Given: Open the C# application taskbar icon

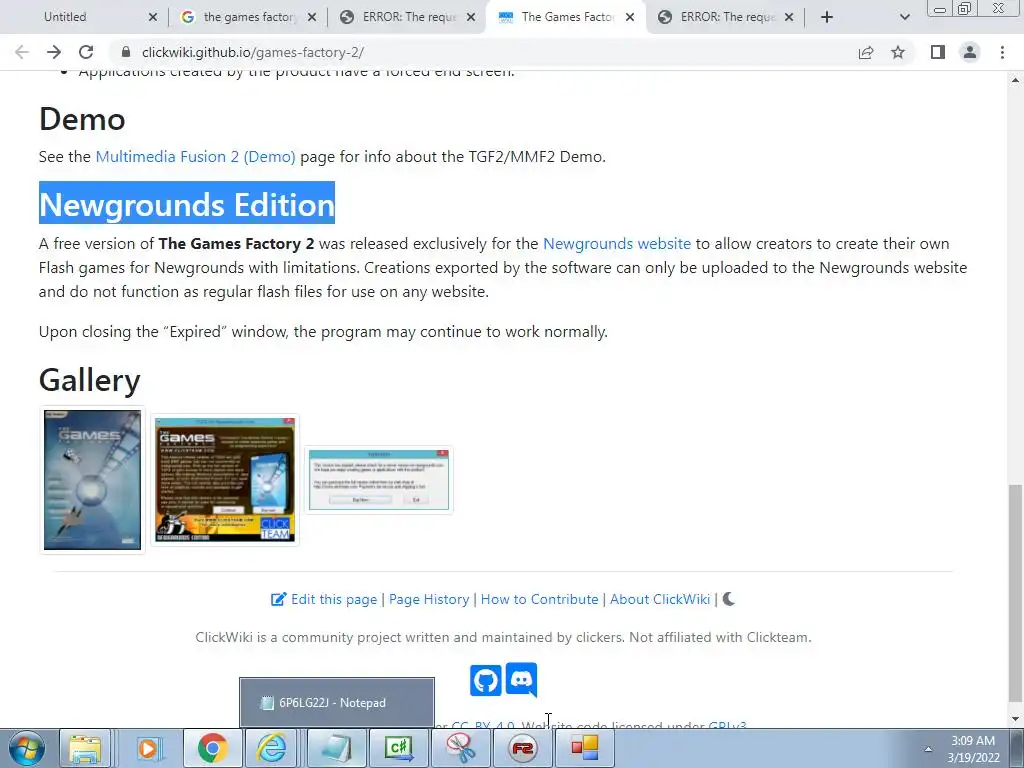Looking at the screenshot, I should click(x=399, y=748).
